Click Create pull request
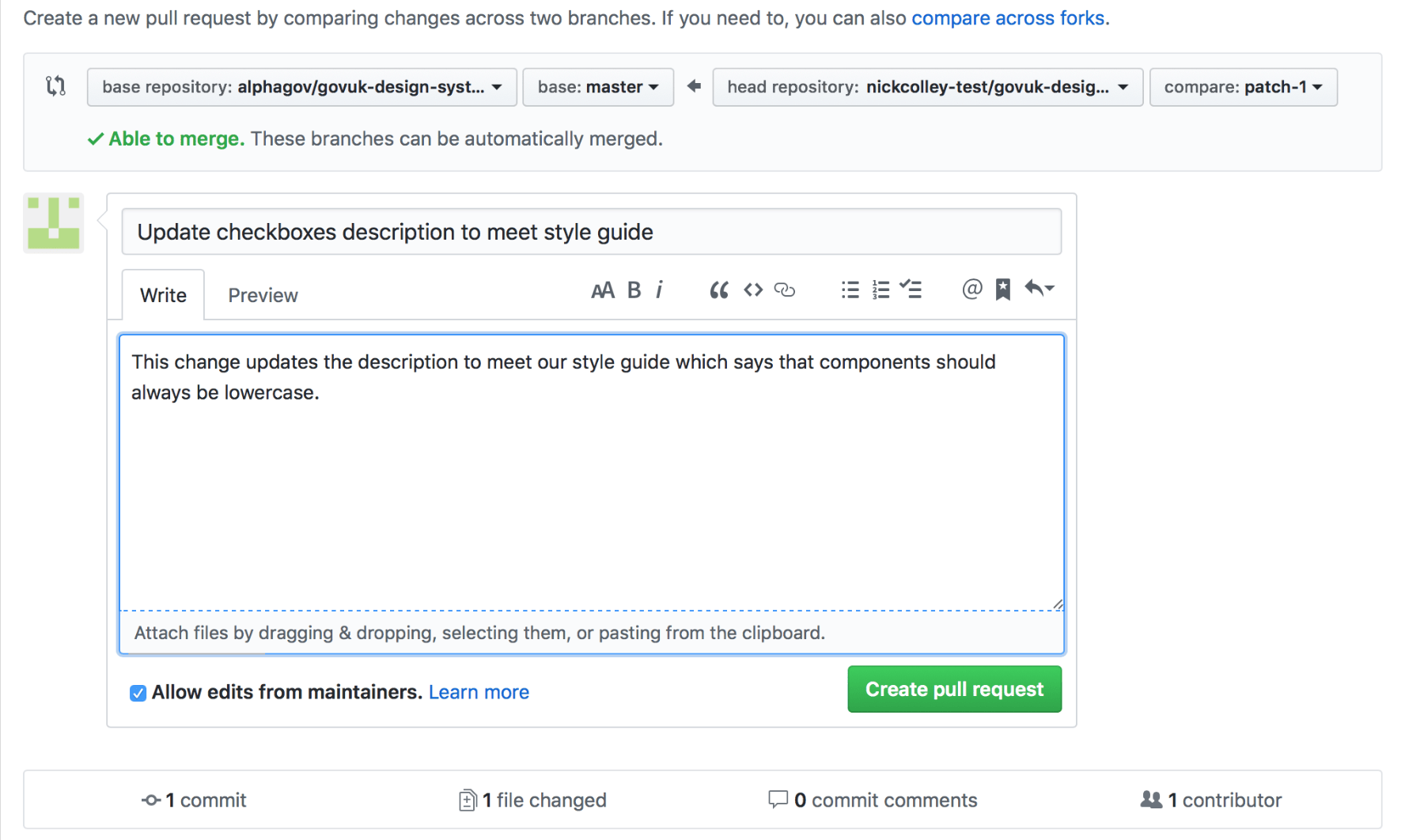Viewport: 1405px width, 840px height. click(954, 689)
